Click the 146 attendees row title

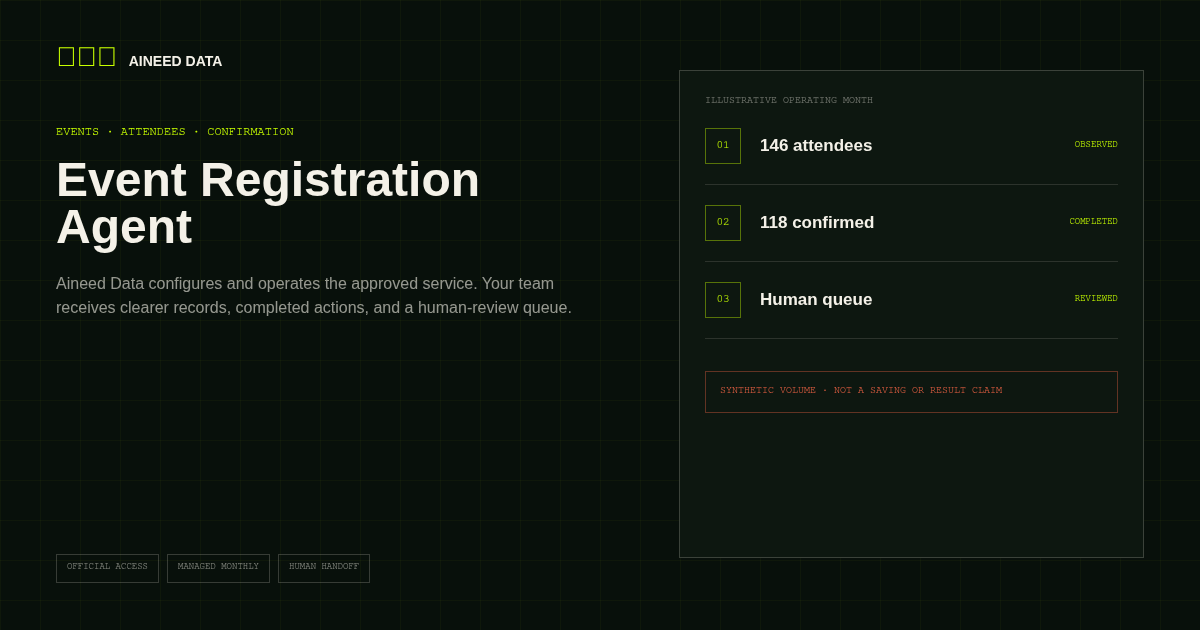[816, 146]
